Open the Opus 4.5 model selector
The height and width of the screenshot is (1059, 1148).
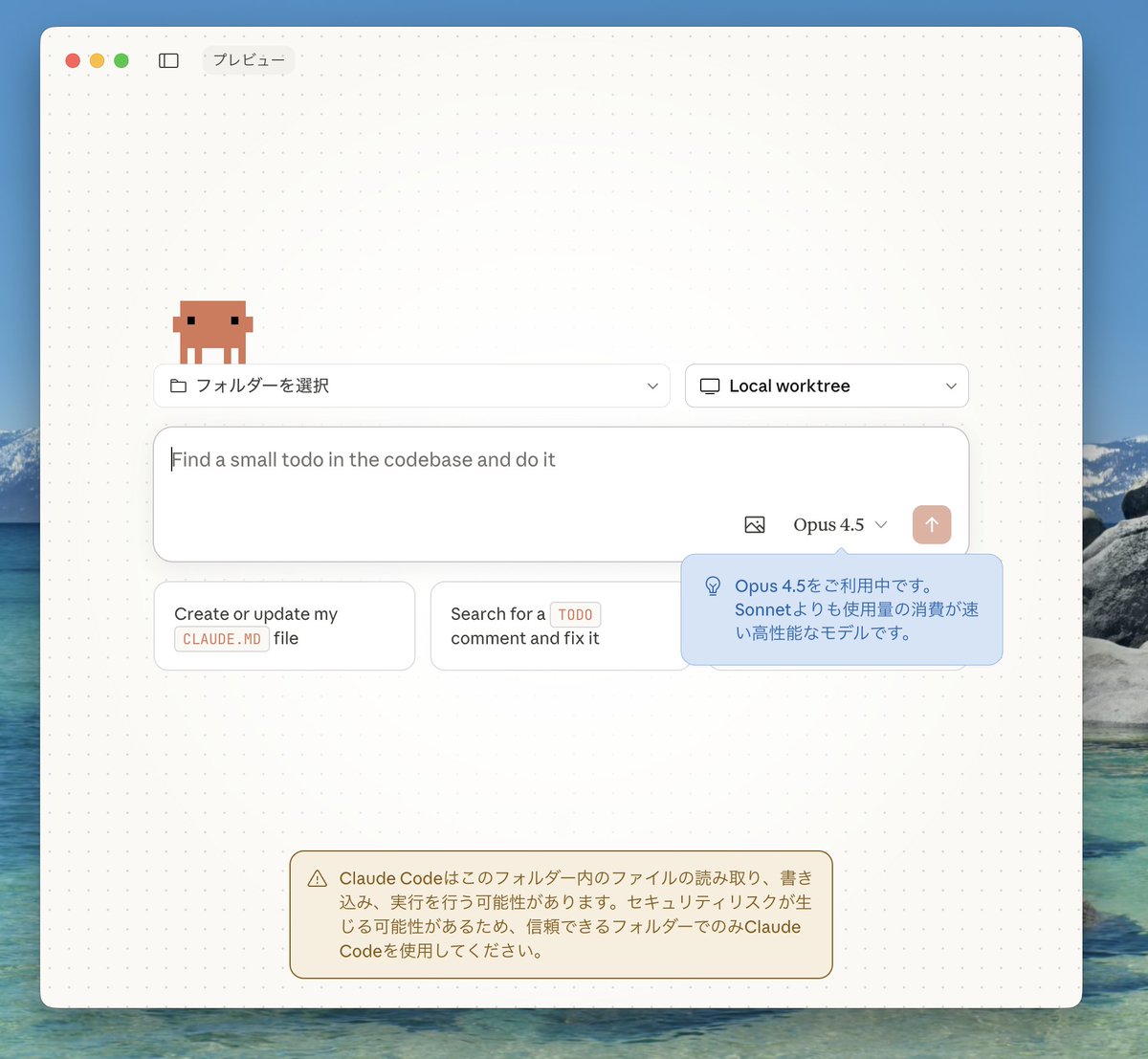pyautogui.click(x=840, y=524)
